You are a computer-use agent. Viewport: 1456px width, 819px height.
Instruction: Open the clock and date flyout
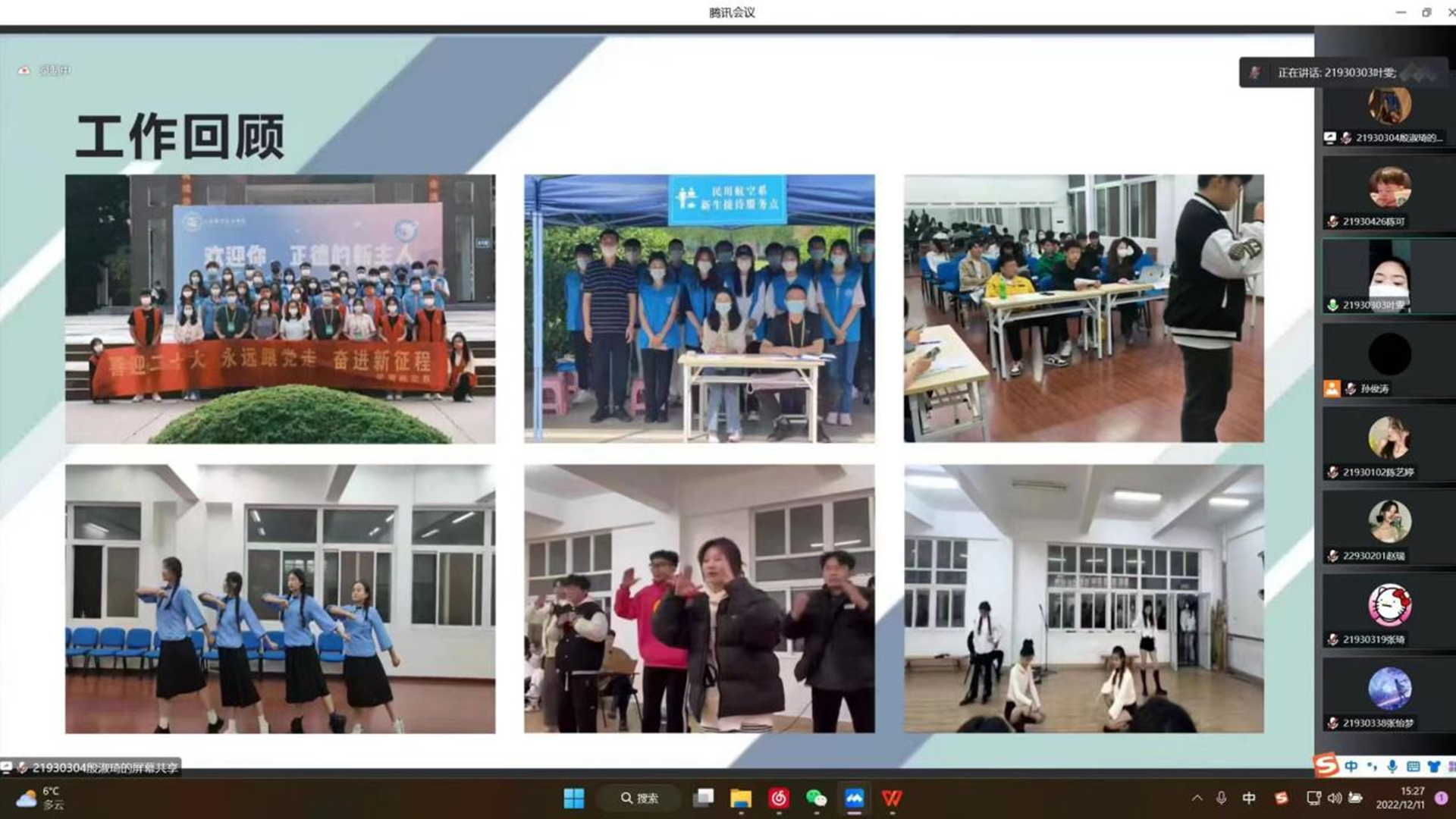(1401, 798)
